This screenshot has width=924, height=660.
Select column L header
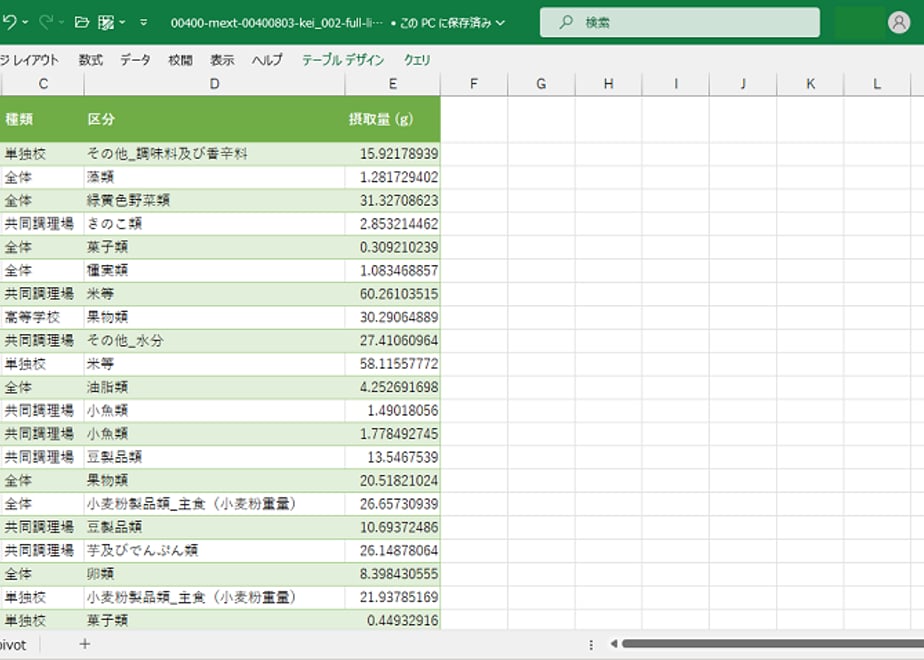coord(877,84)
